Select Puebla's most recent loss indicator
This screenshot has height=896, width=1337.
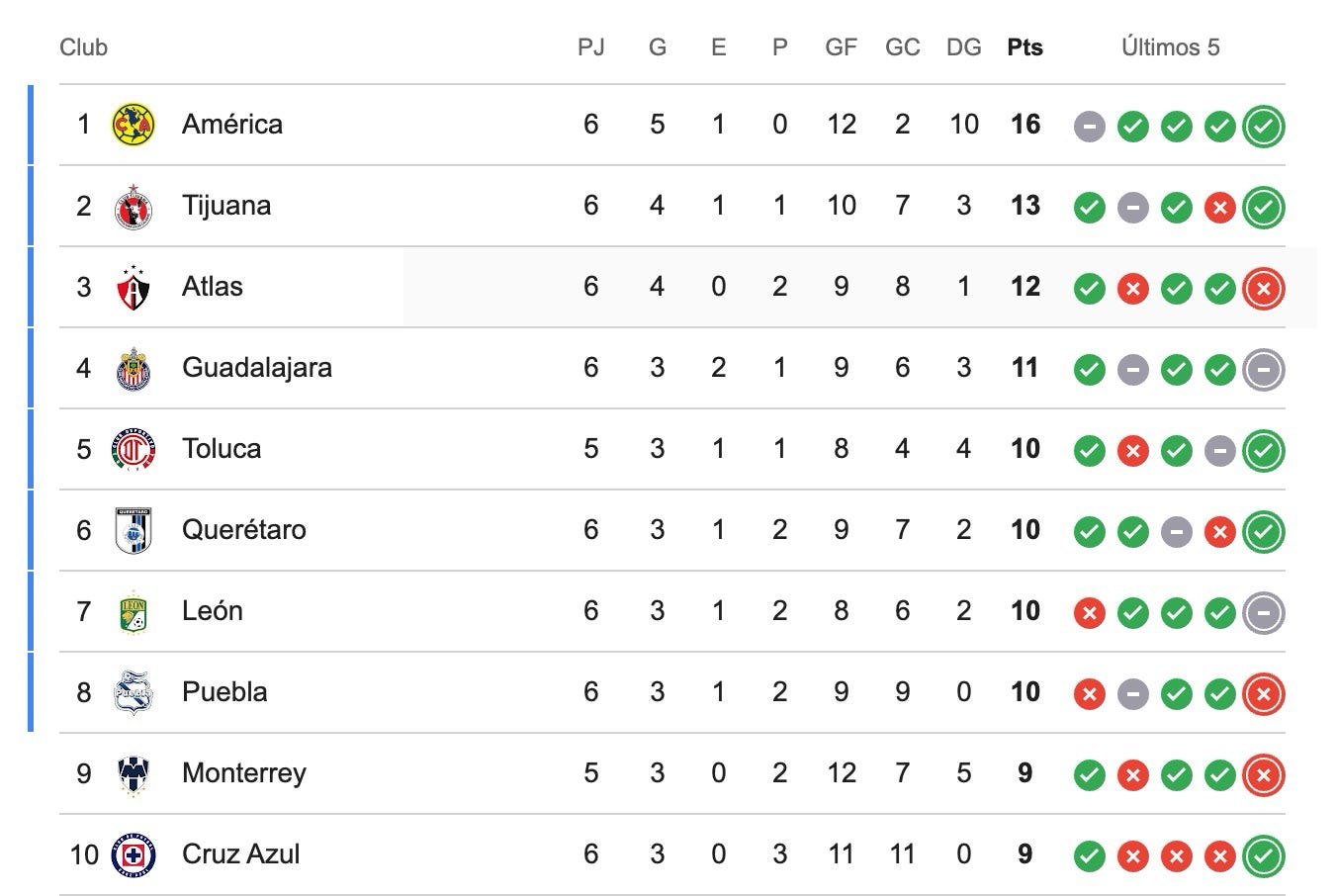point(1264,693)
